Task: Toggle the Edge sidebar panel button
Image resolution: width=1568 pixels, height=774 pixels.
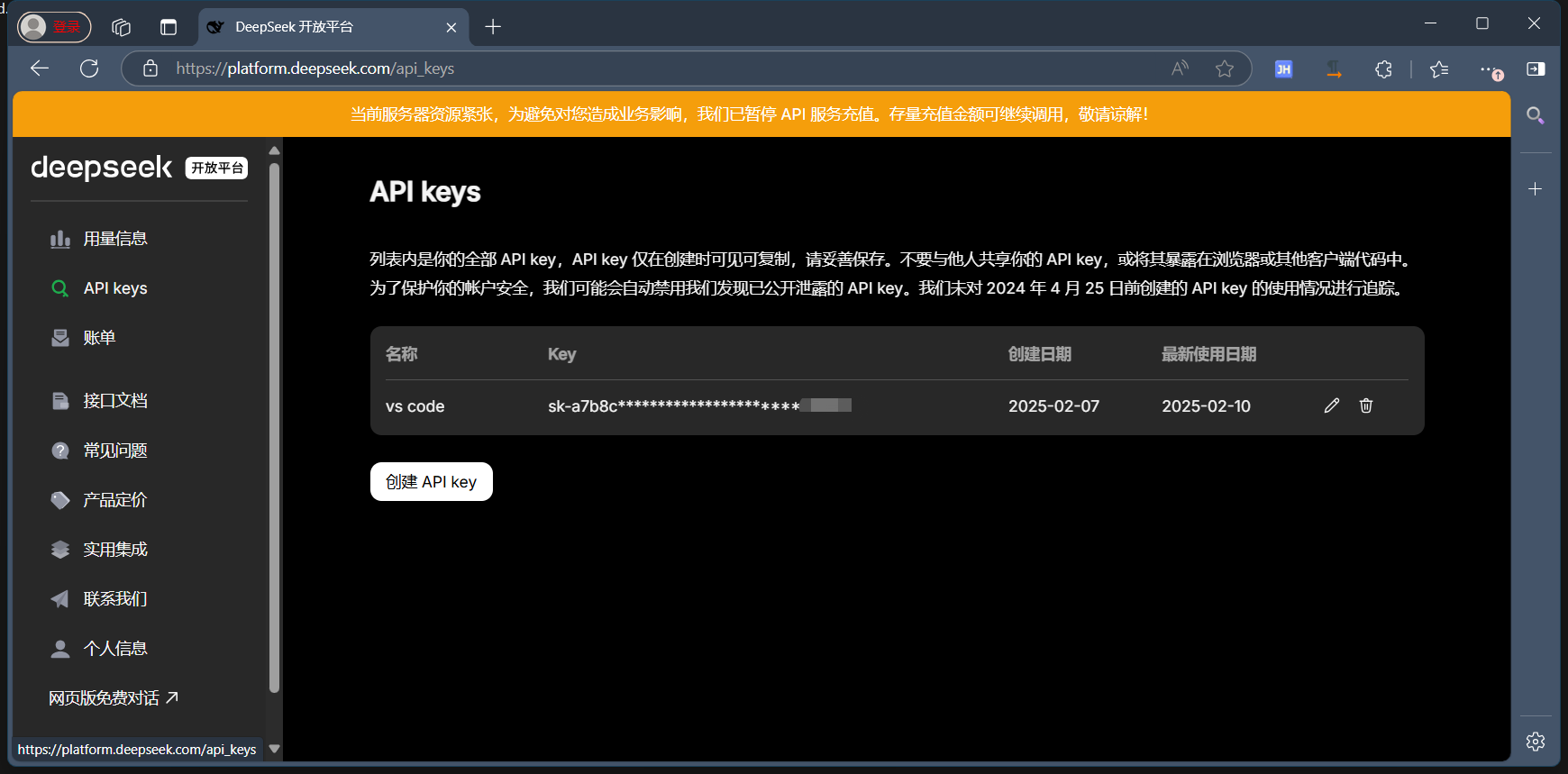Action: click(x=1536, y=69)
